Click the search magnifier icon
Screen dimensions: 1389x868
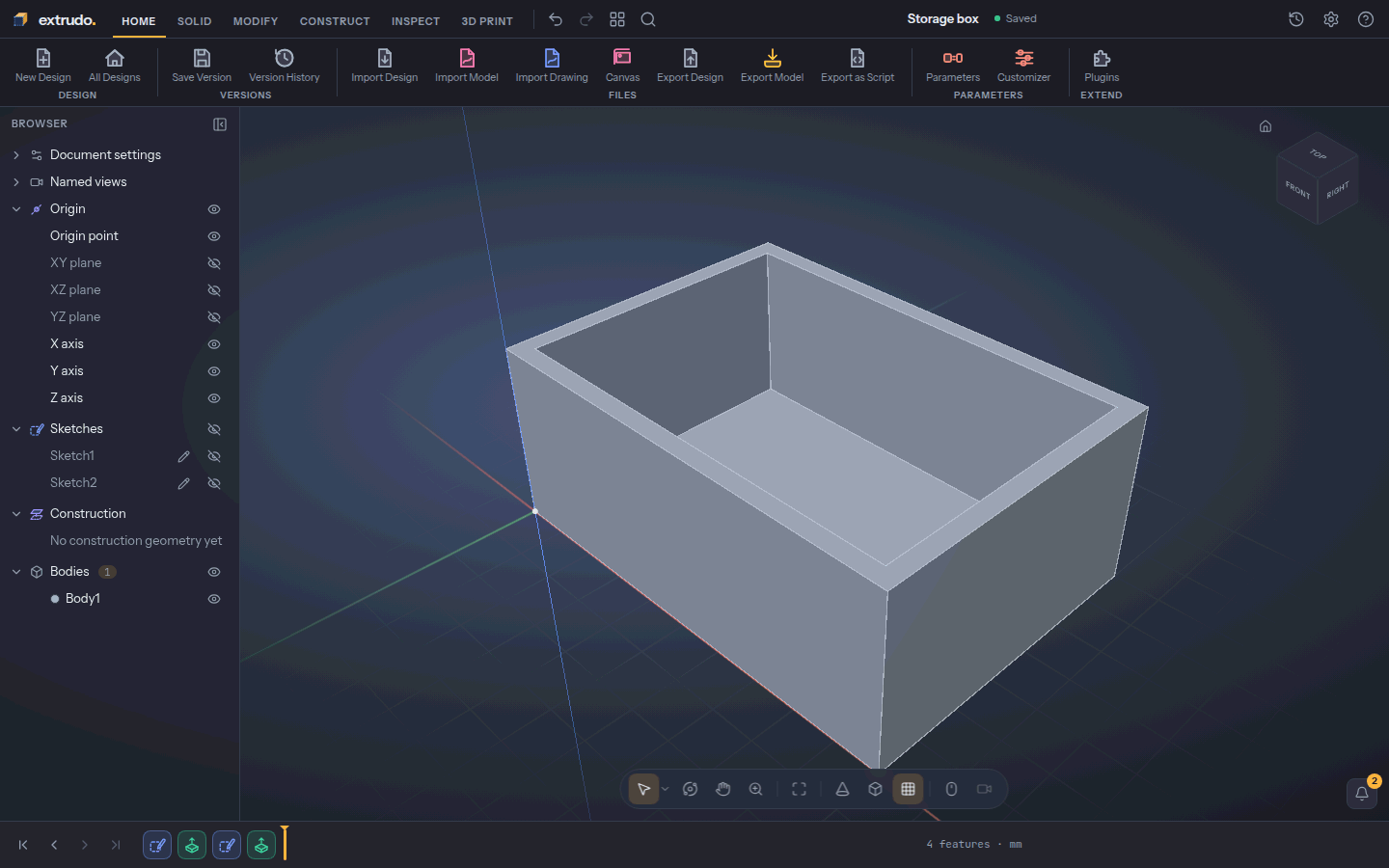pos(648,19)
